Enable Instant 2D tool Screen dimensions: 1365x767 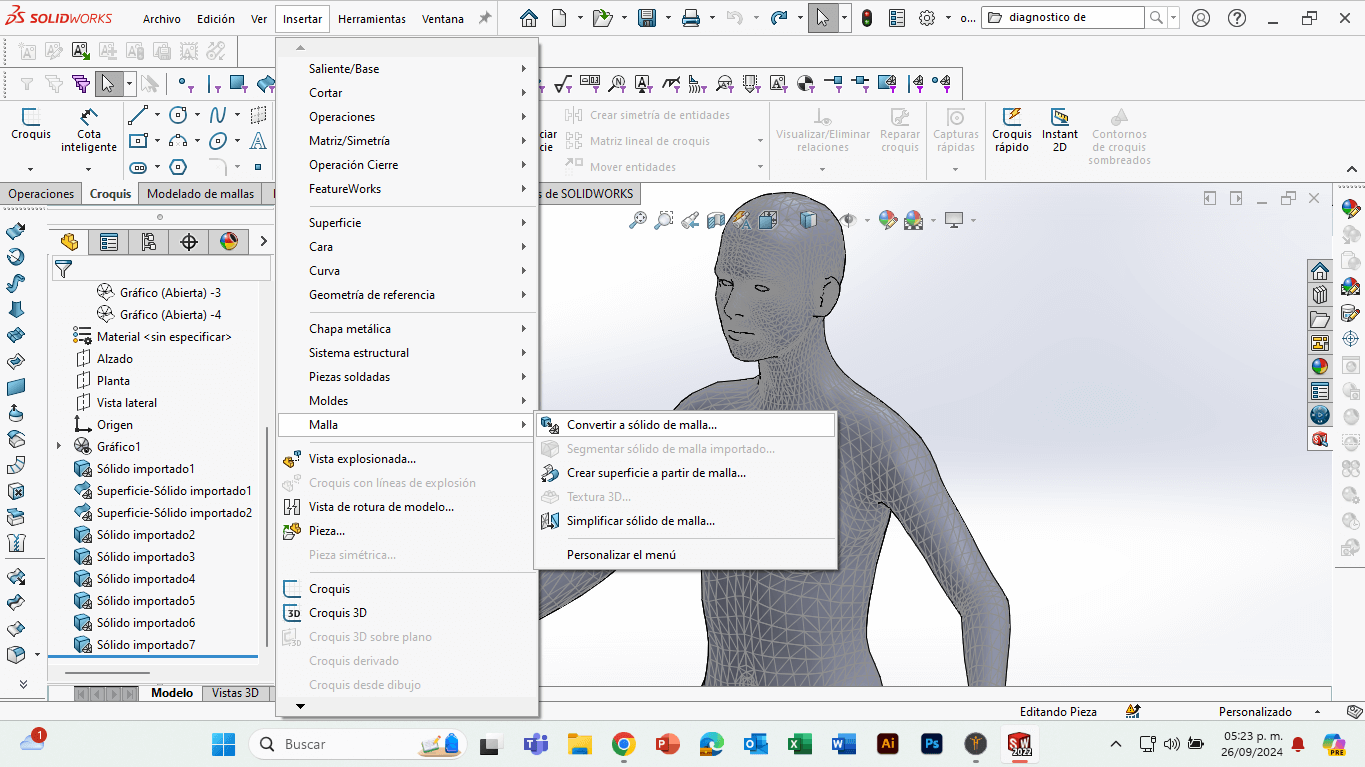(1060, 130)
